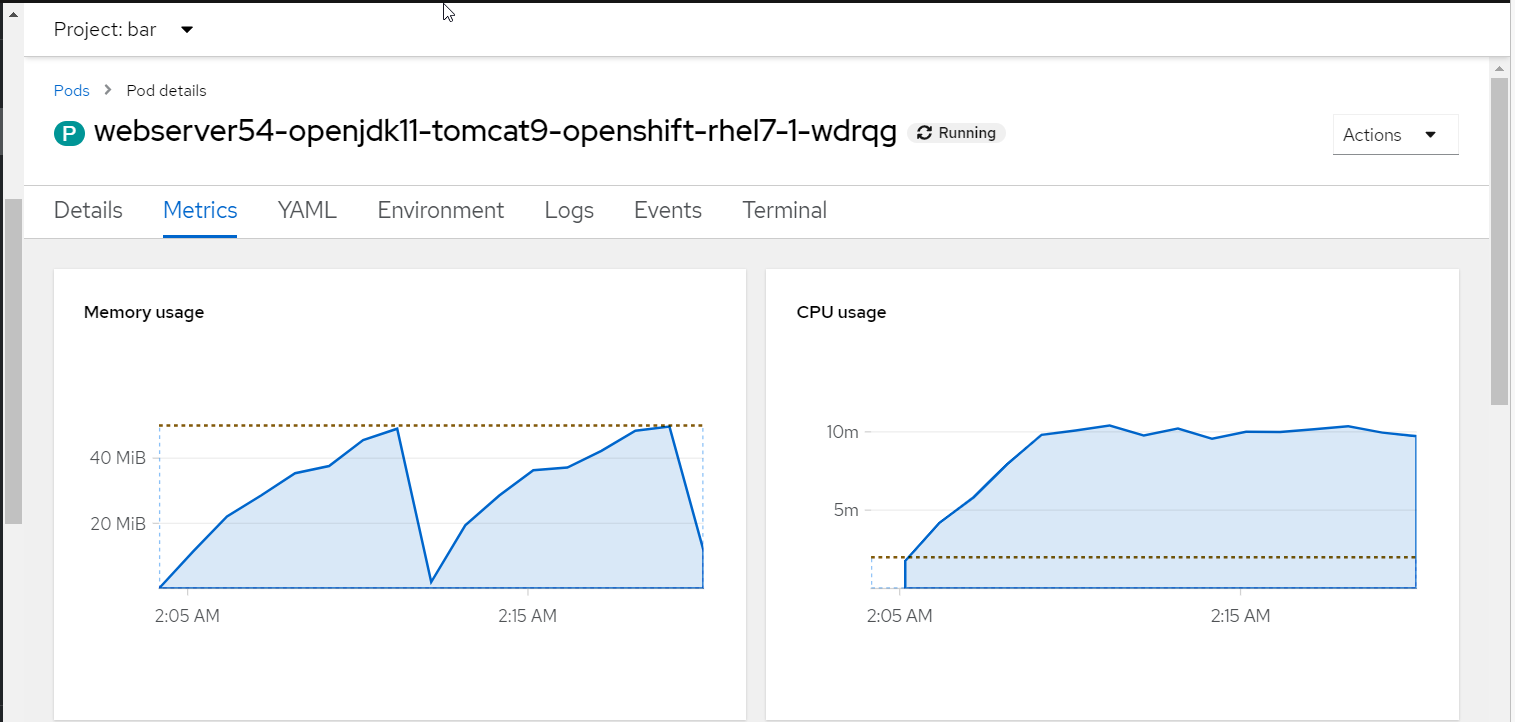Click the Pods breadcrumb link

[71, 90]
